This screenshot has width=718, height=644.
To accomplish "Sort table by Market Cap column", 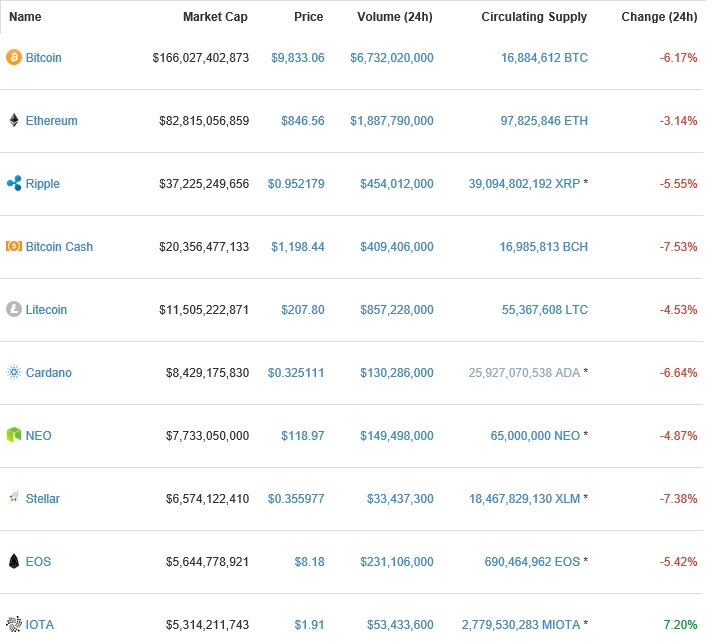I will (215, 17).
